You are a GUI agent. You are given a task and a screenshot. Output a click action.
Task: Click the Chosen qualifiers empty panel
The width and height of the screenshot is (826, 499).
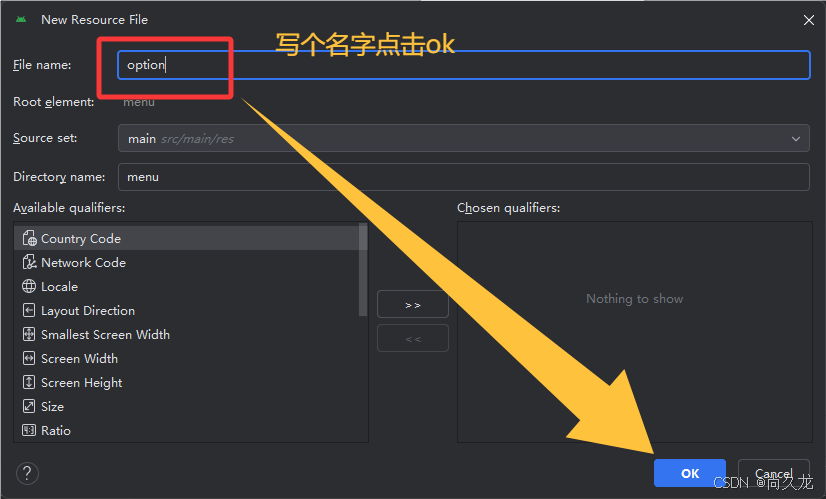point(635,332)
